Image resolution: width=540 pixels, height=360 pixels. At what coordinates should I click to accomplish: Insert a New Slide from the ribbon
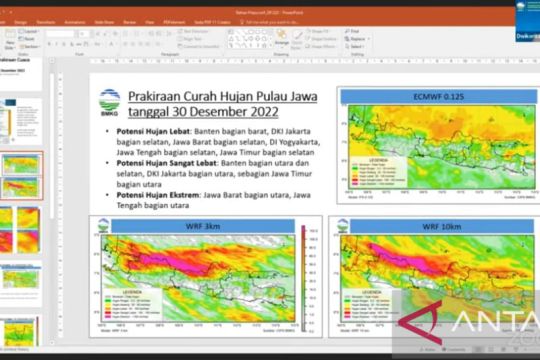pyautogui.click(x=10, y=40)
